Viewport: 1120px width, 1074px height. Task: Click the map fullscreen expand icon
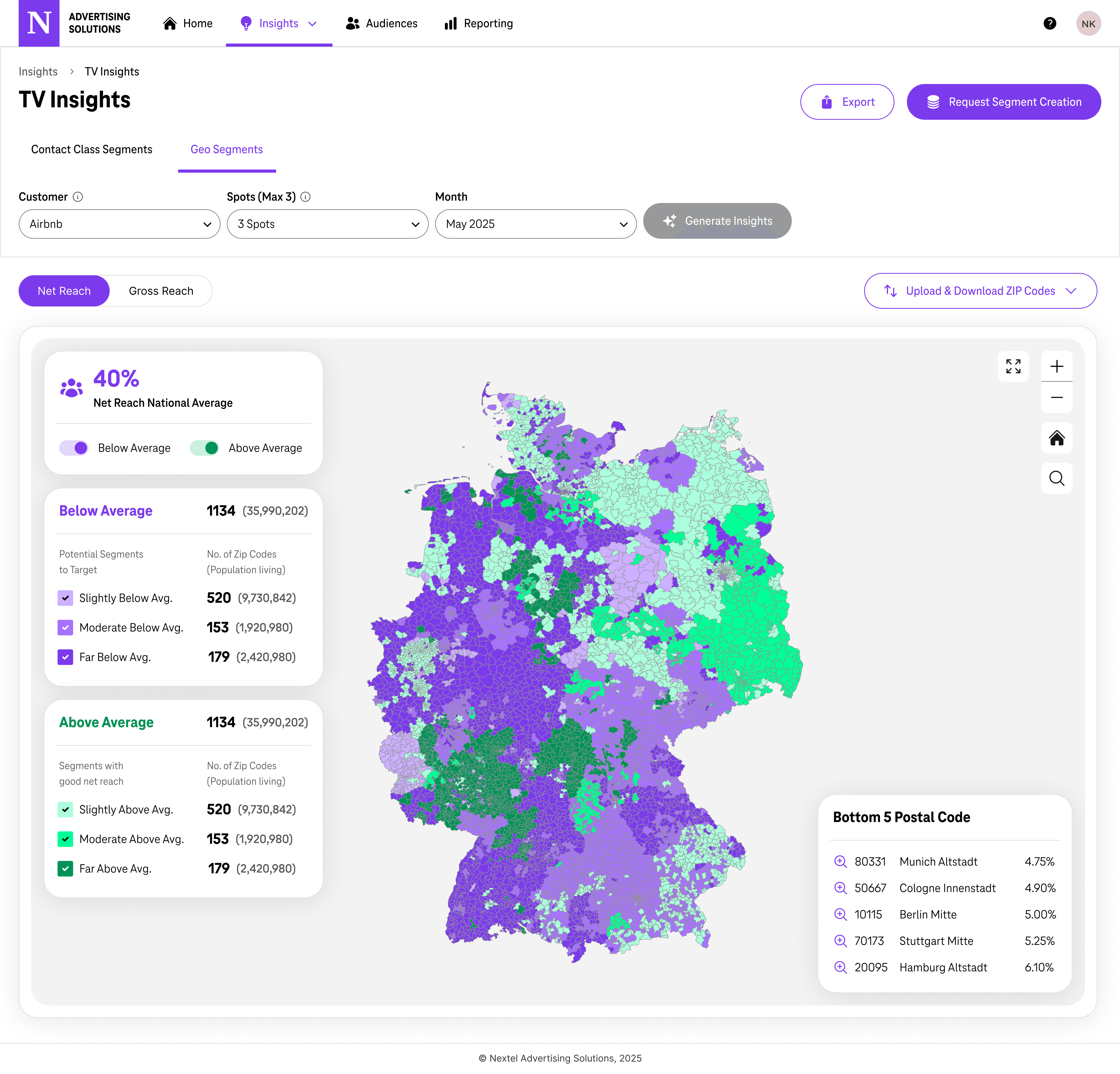(x=1013, y=366)
